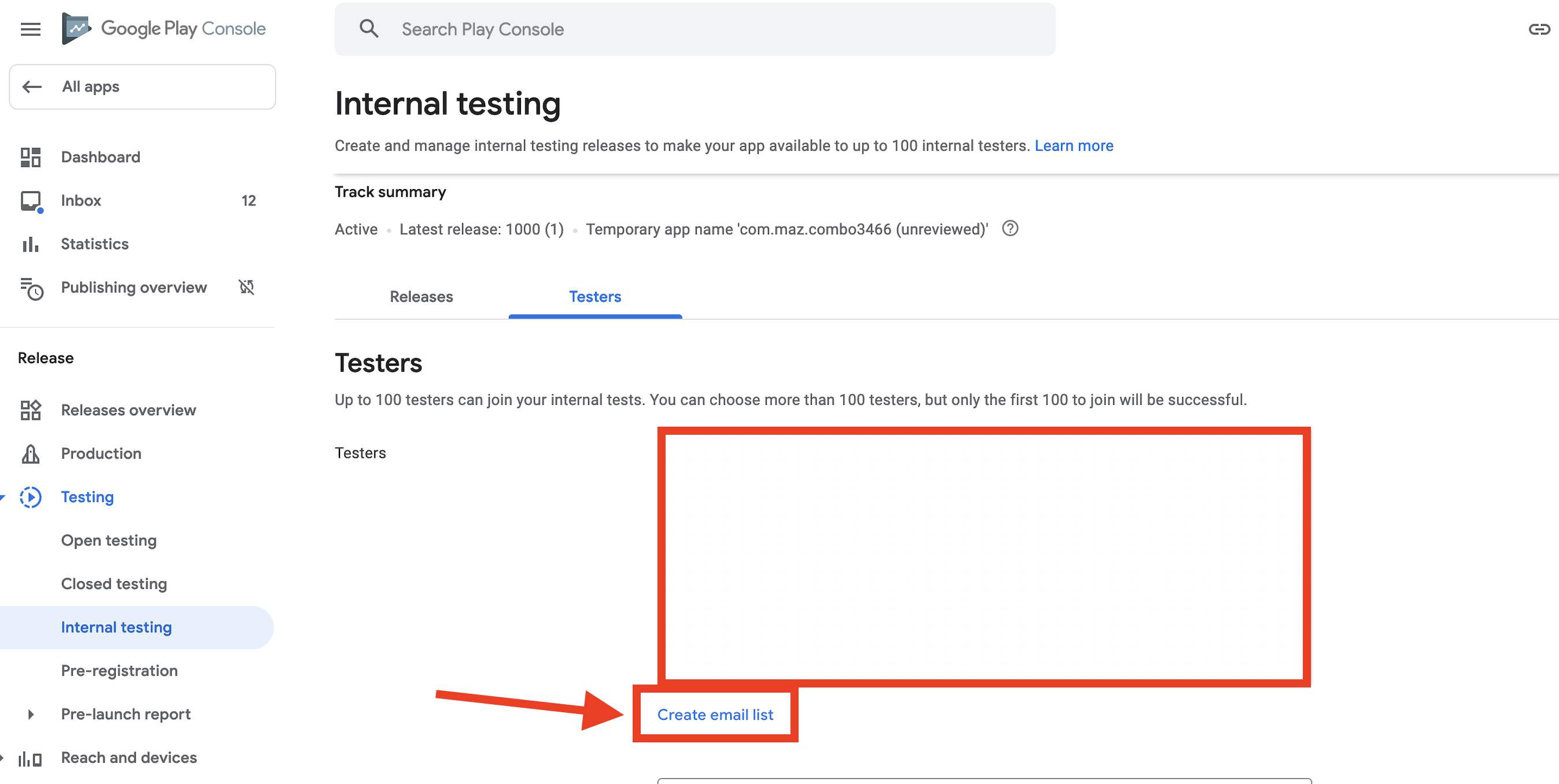Click the Releases overview icon
Image resolution: width=1559 pixels, height=784 pixels.
pos(30,410)
